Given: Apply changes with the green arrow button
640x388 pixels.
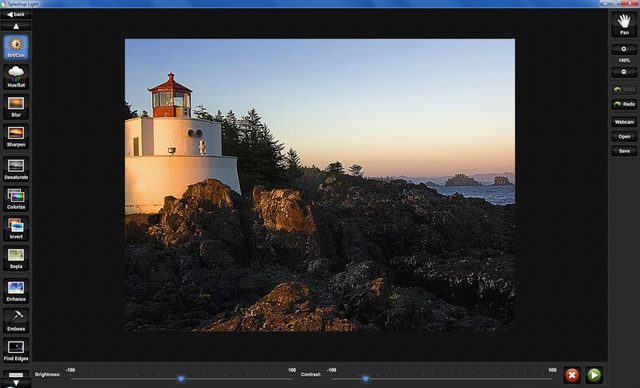Looking at the screenshot, I should (594, 375).
